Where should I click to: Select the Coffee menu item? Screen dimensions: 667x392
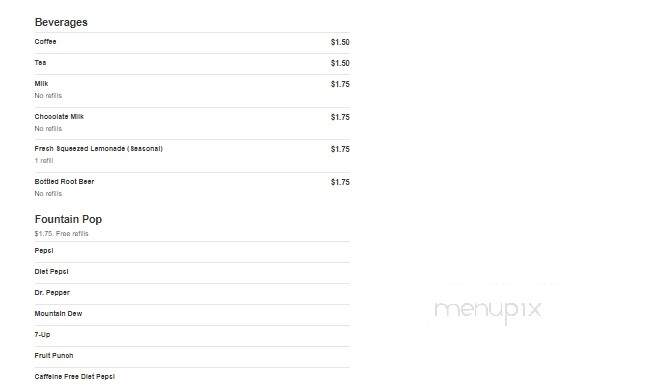(45, 42)
